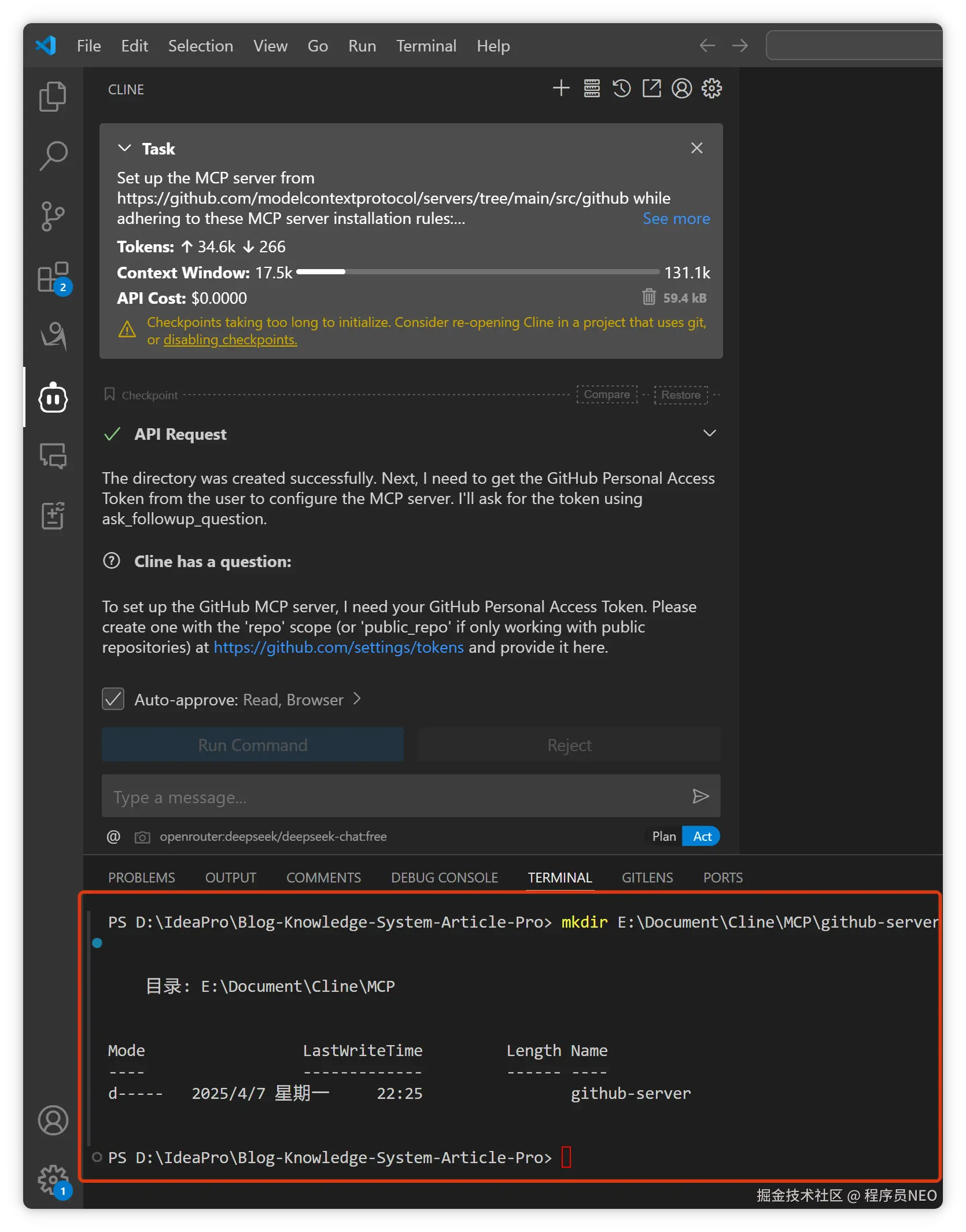This screenshot has height=1232, width=966.
Task: Open the Search view icon
Action: pyautogui.click(x=53, y=156)
